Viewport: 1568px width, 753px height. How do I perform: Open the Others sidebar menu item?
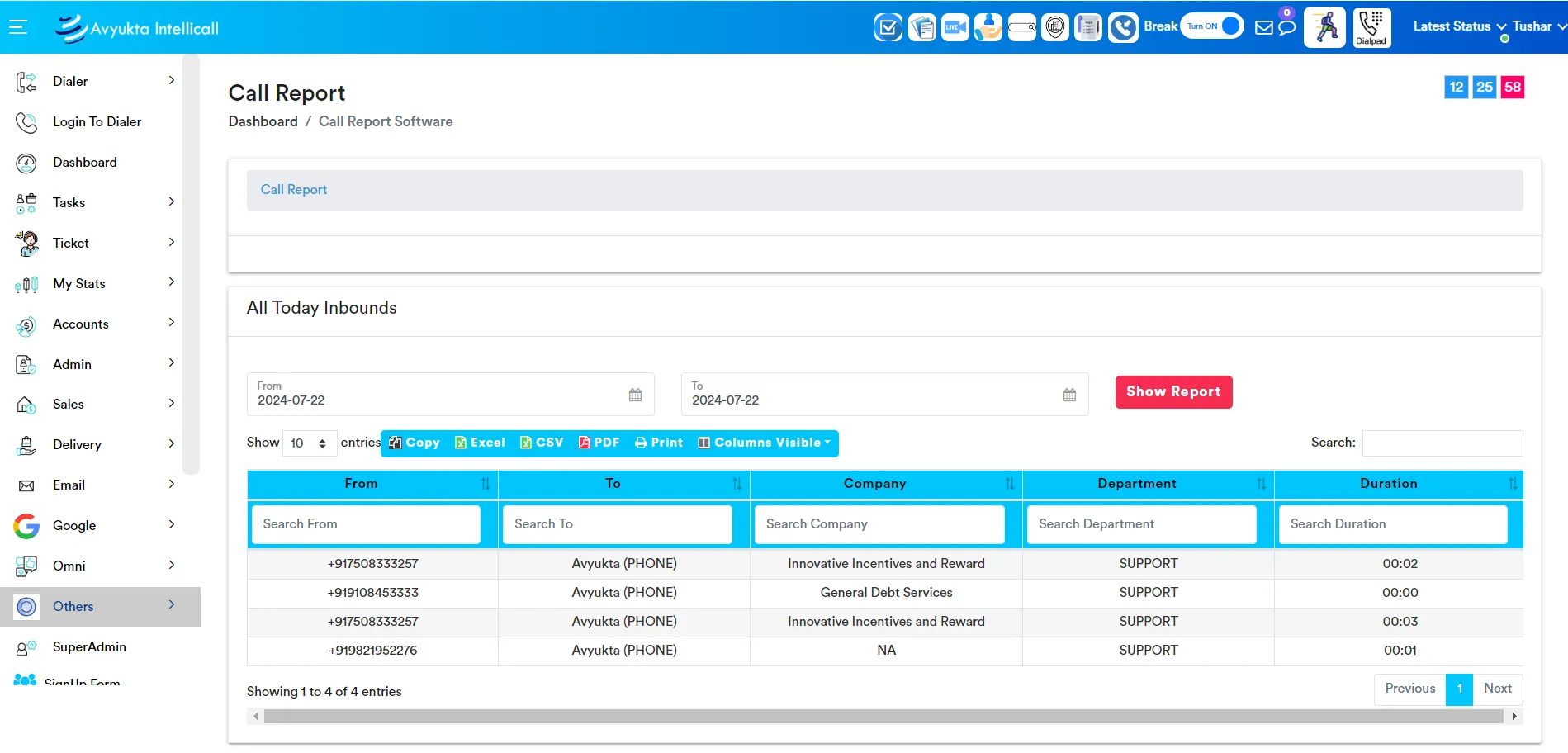tap(96, 607)
